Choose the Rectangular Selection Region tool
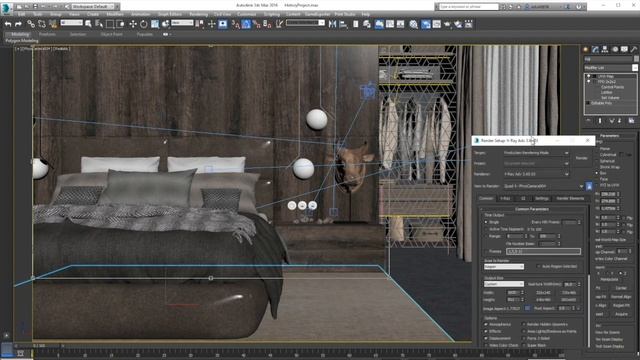This screenshot has height=360, width=640. click(x=110, y=24)
